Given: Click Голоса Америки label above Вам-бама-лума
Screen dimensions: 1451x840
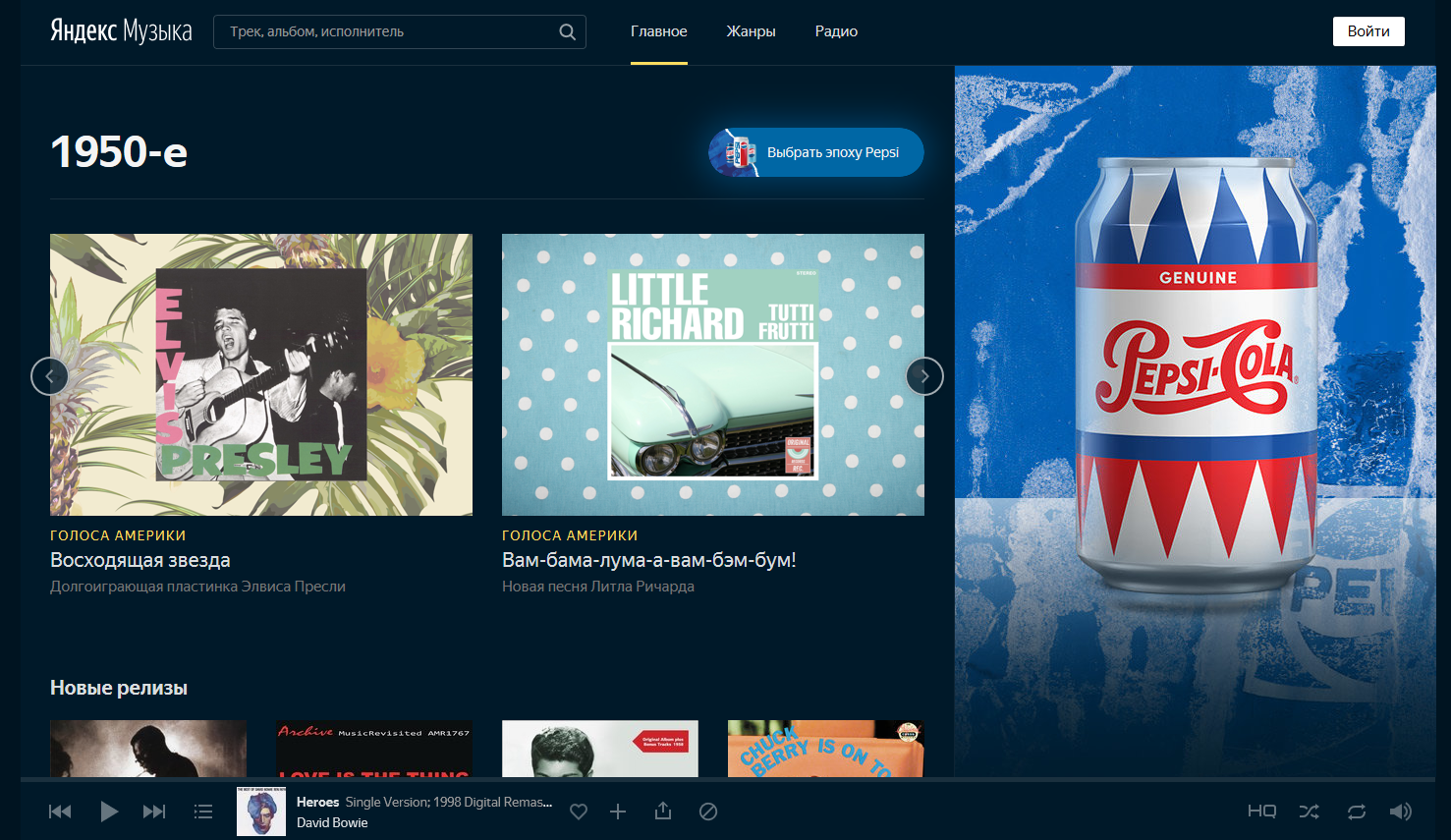Looking at the screenshot, I should pos(570,535).
